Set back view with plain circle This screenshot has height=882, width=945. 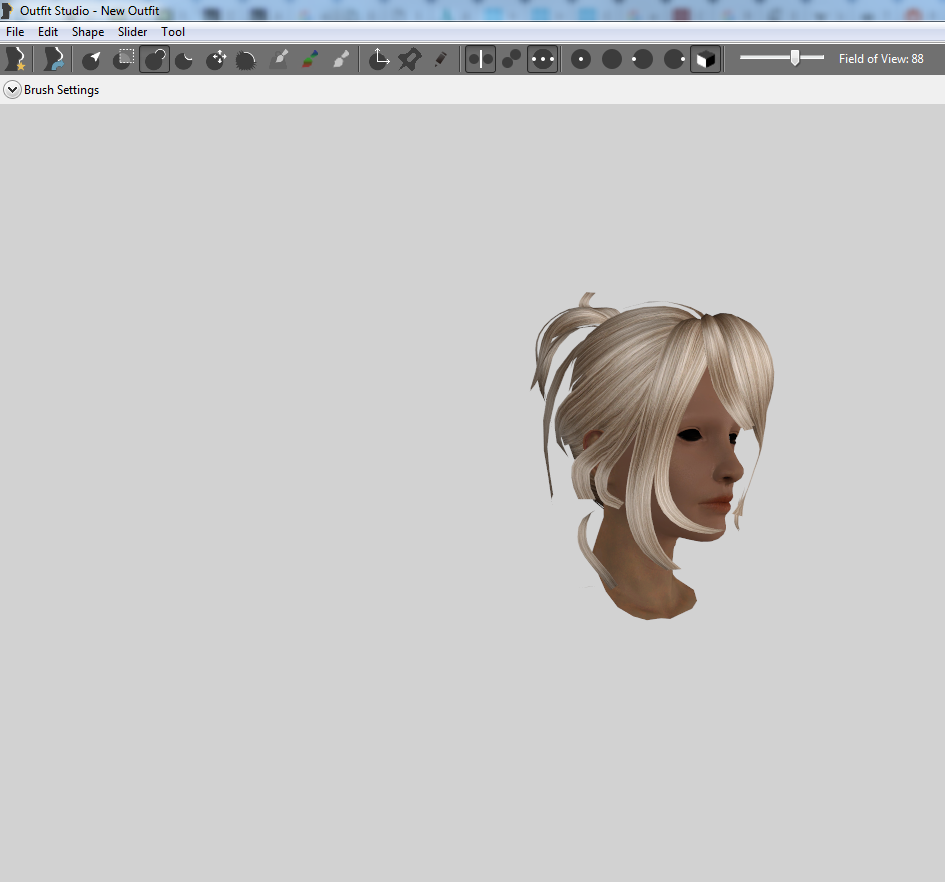coord(612,59)
